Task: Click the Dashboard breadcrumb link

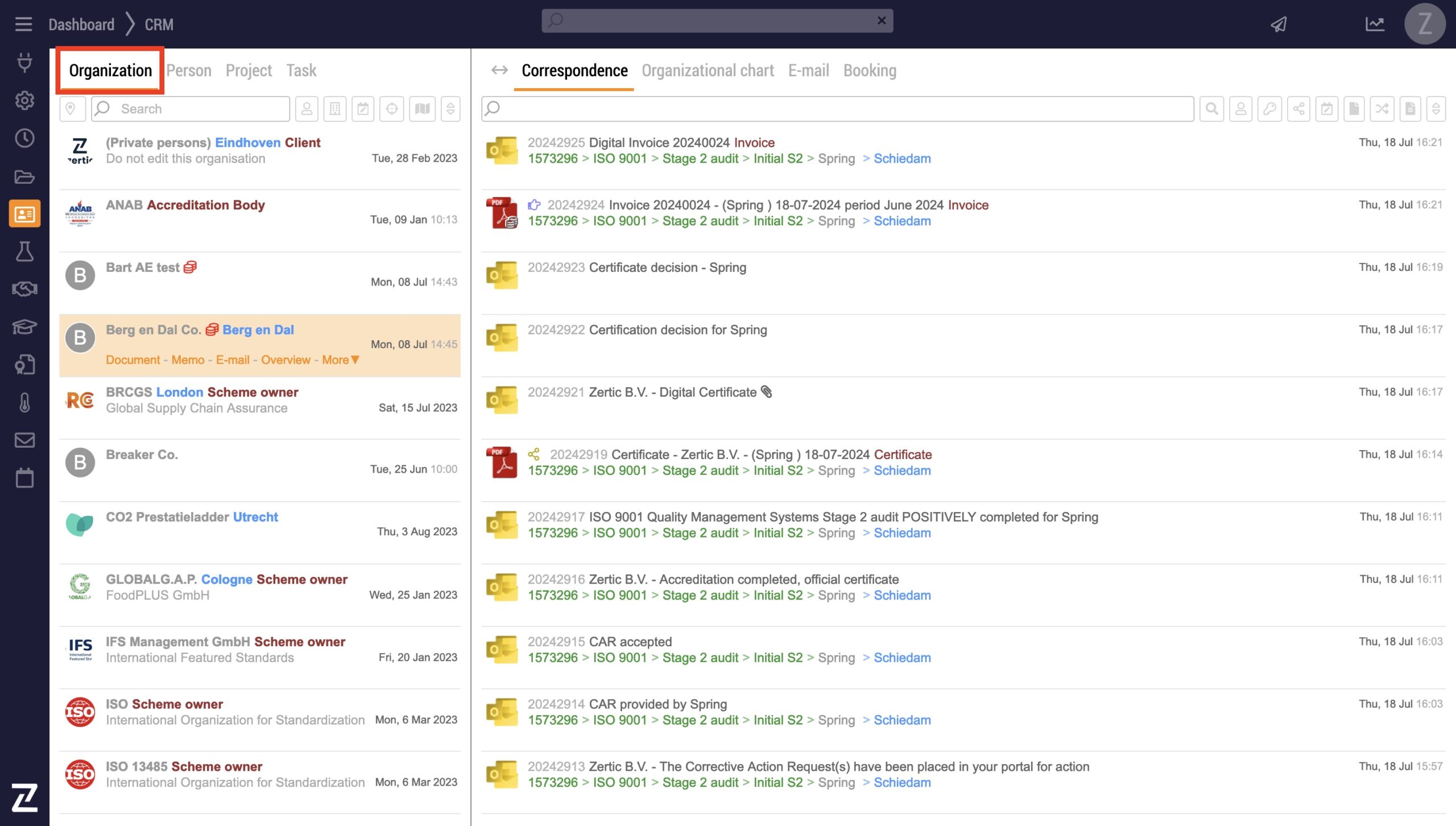Action: [81, 24]
